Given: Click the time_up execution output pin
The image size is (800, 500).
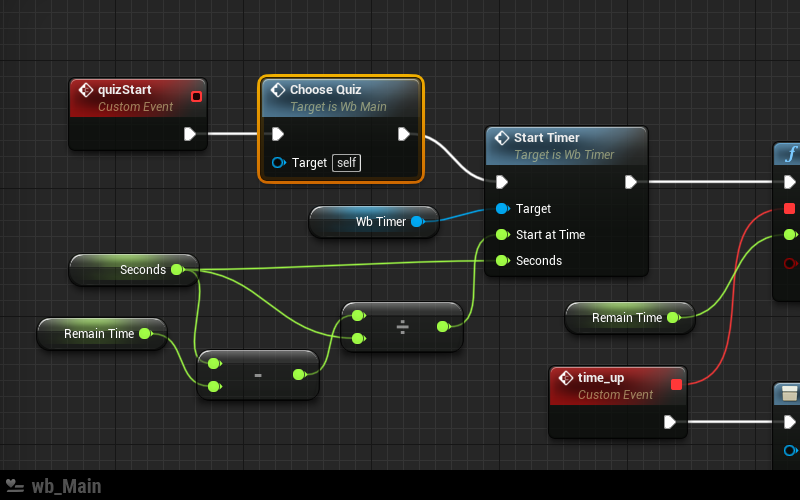Looking at the screenshot, I should tap(670, 422).
